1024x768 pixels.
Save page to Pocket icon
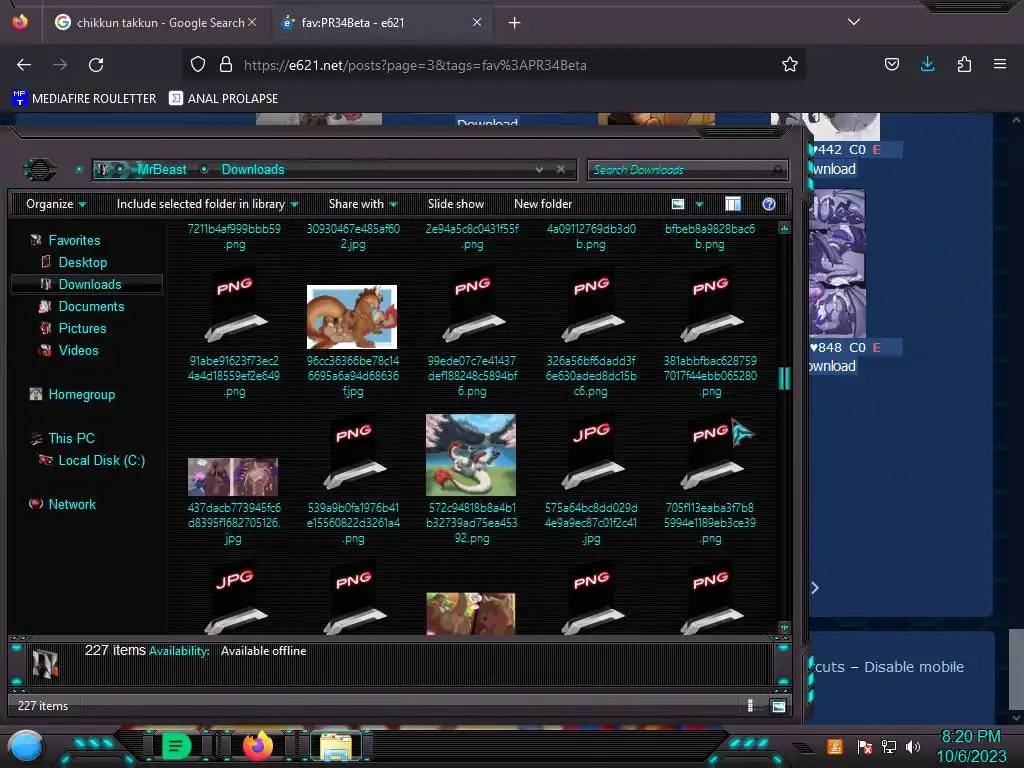tap(891, 64)
